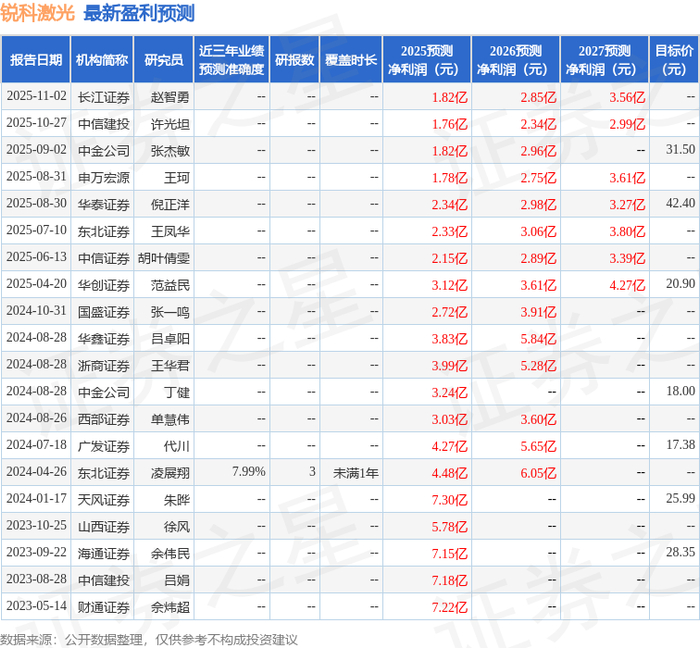This screenshot has width=700, height=648.
Task: Select researcher 倪正洋
Action: pos(170,204)
